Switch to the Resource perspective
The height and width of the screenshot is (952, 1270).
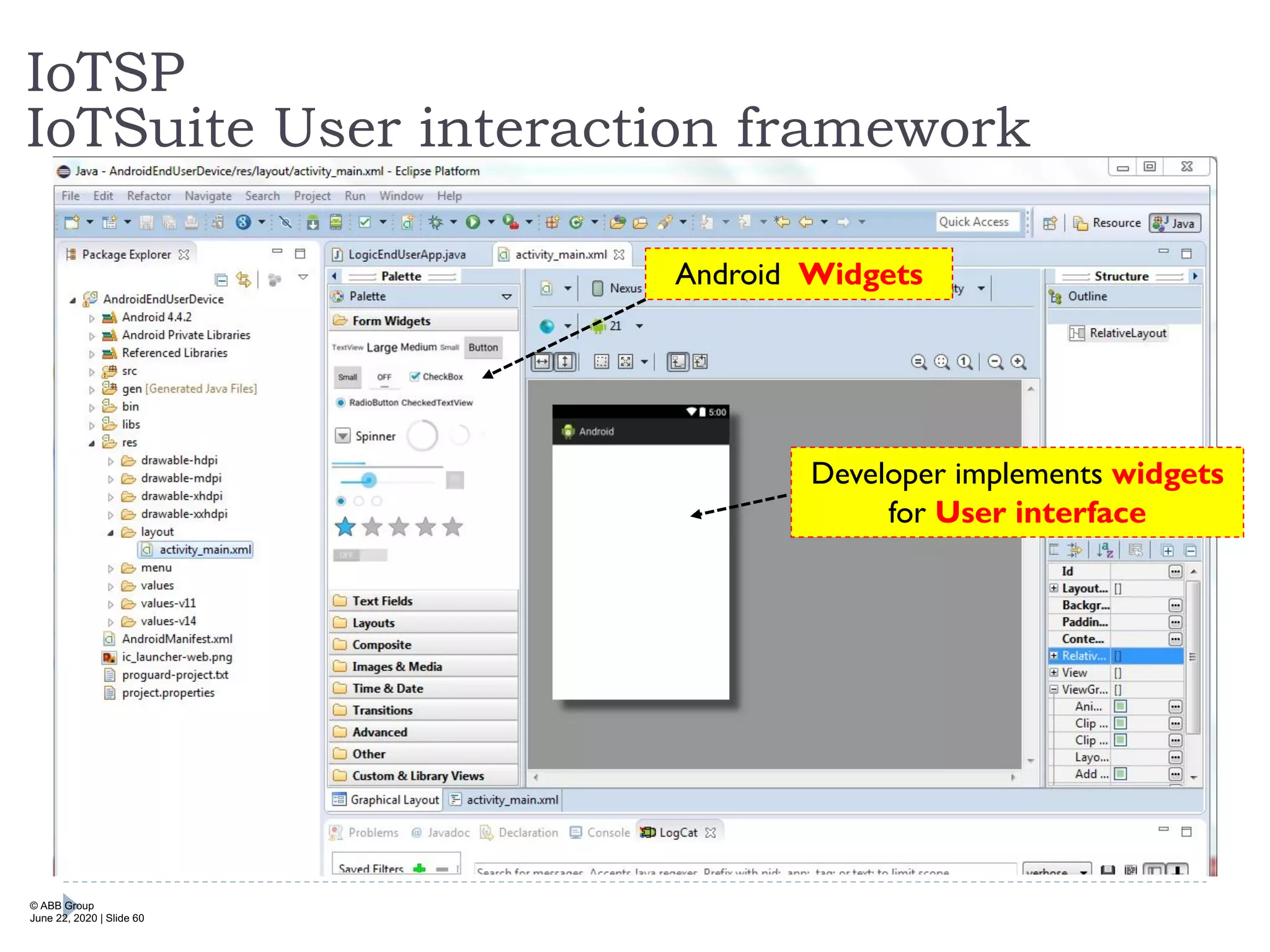click(x=1108, y=223)
